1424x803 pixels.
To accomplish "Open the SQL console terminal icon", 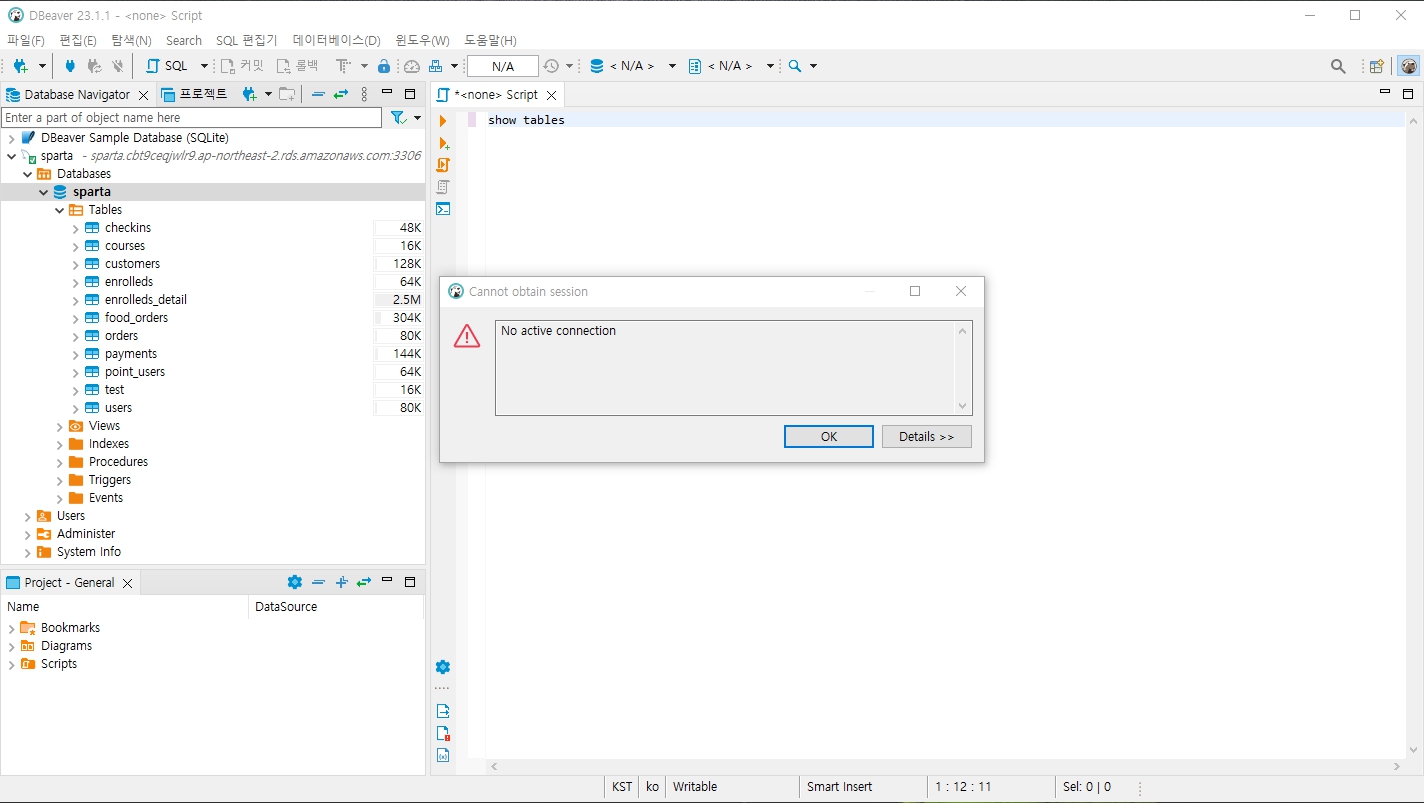I will 443,209.
